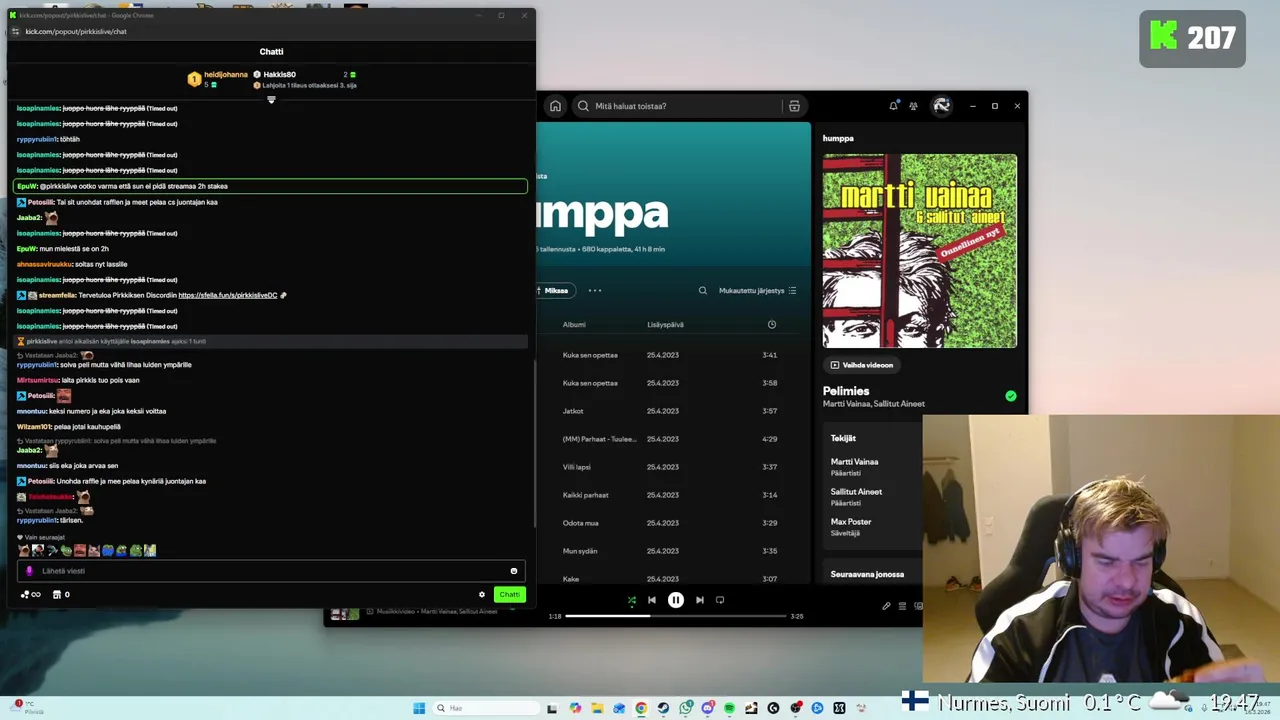1280x720 pixels.
Task: Click Windows taskbar search box
Action: [x=486, y=708]
